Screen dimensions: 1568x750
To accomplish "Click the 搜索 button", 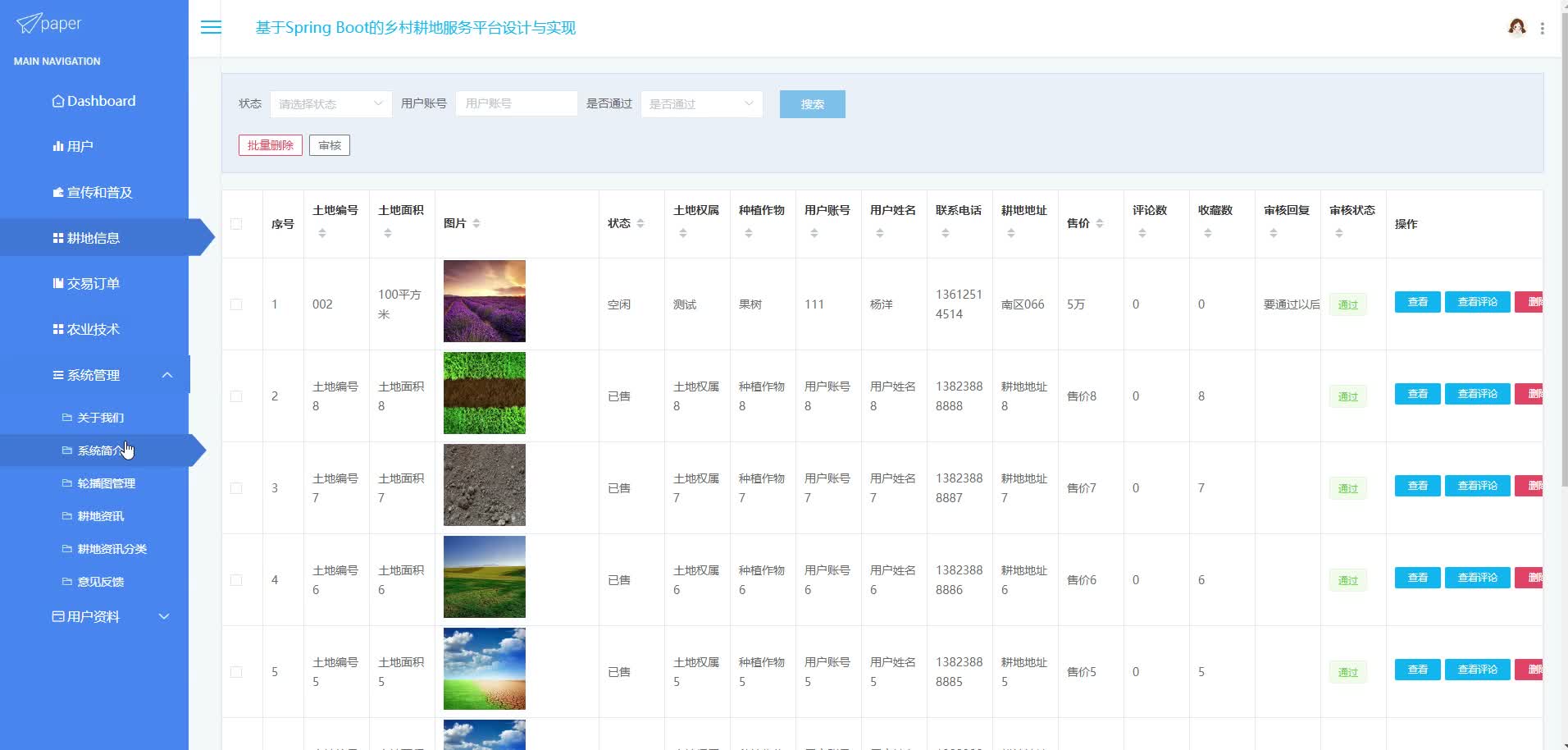I will point(812,104).
